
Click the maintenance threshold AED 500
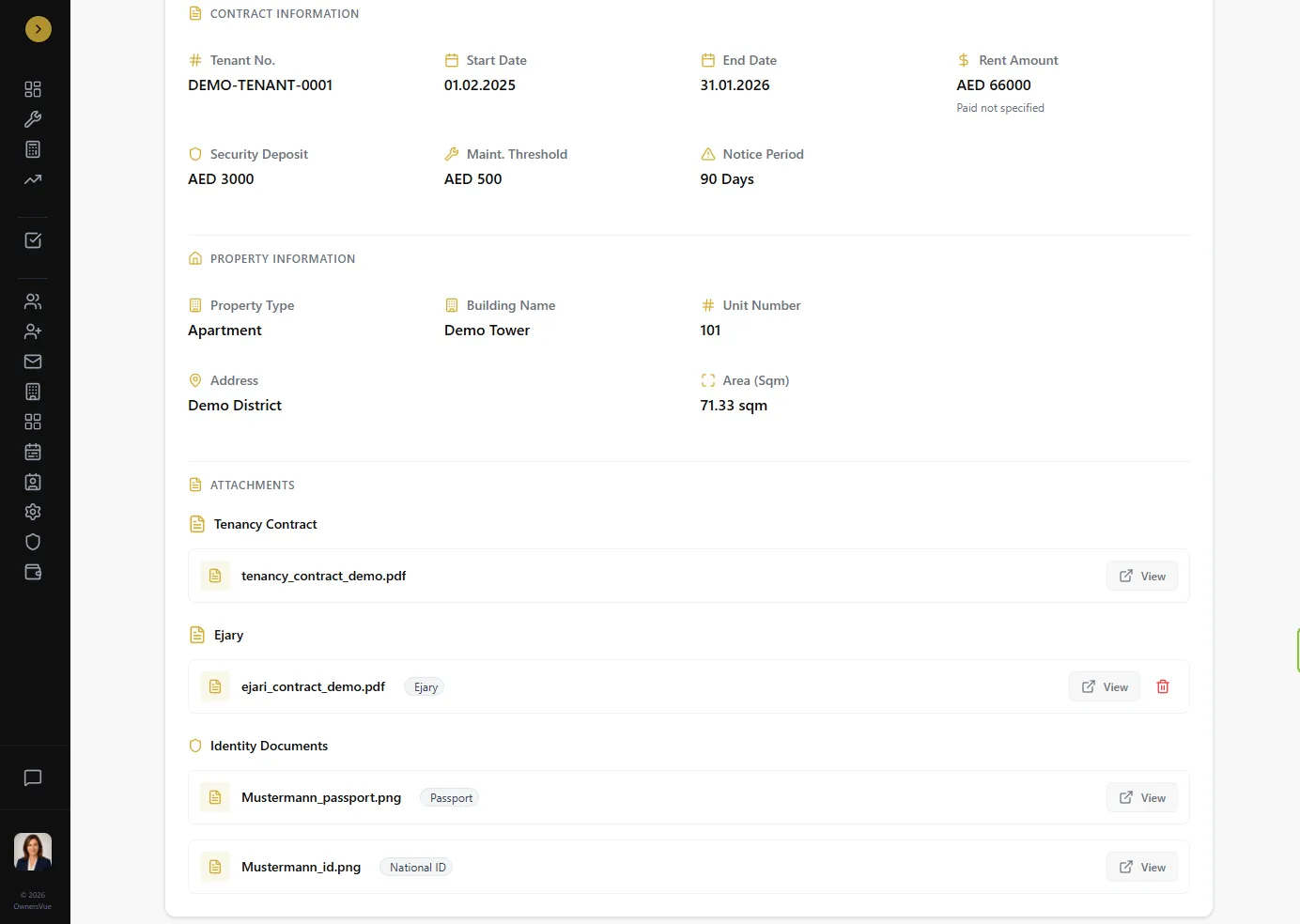pos(473,178)
